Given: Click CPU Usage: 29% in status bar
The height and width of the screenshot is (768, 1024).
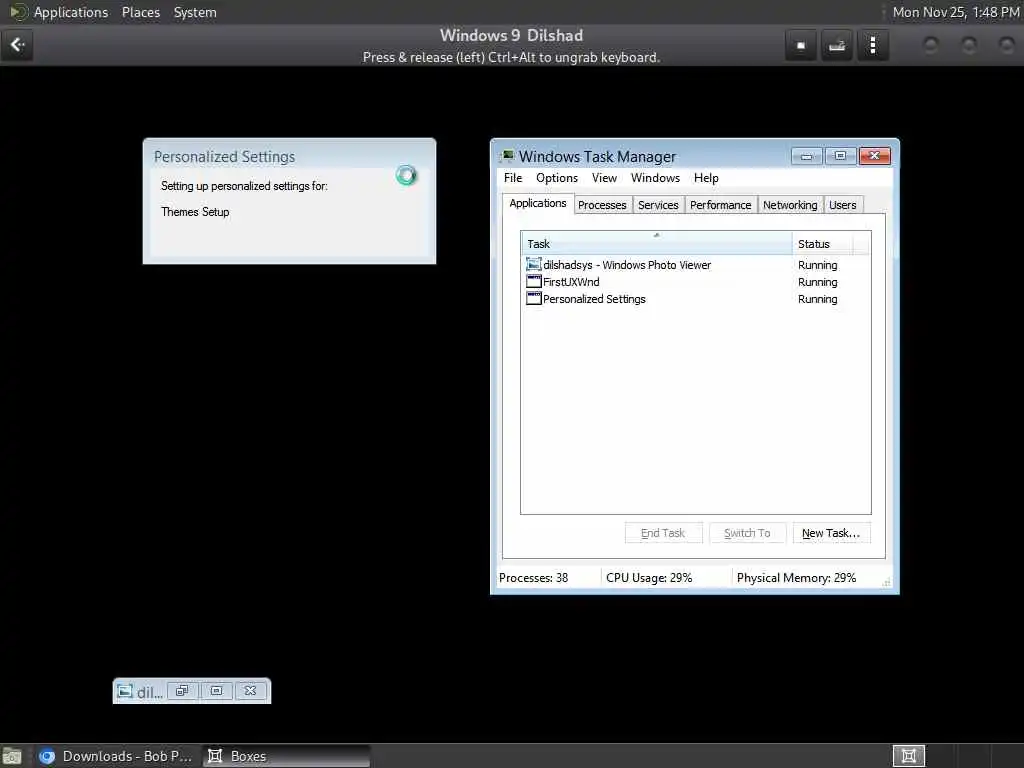Looking at the screenshot, I should 648,577.
